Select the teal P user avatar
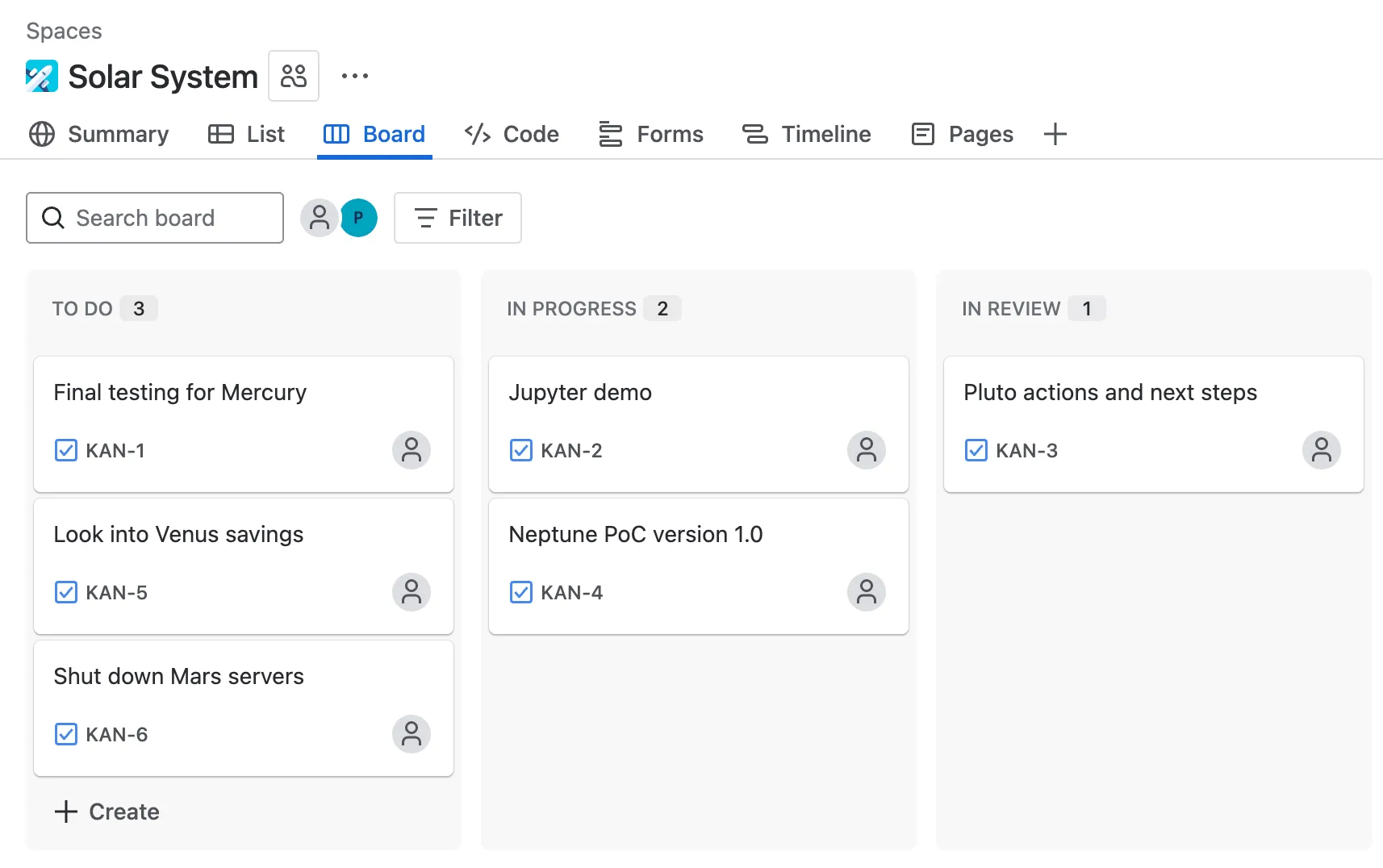This screenshot has height=868, width=1383. [358, 218]
